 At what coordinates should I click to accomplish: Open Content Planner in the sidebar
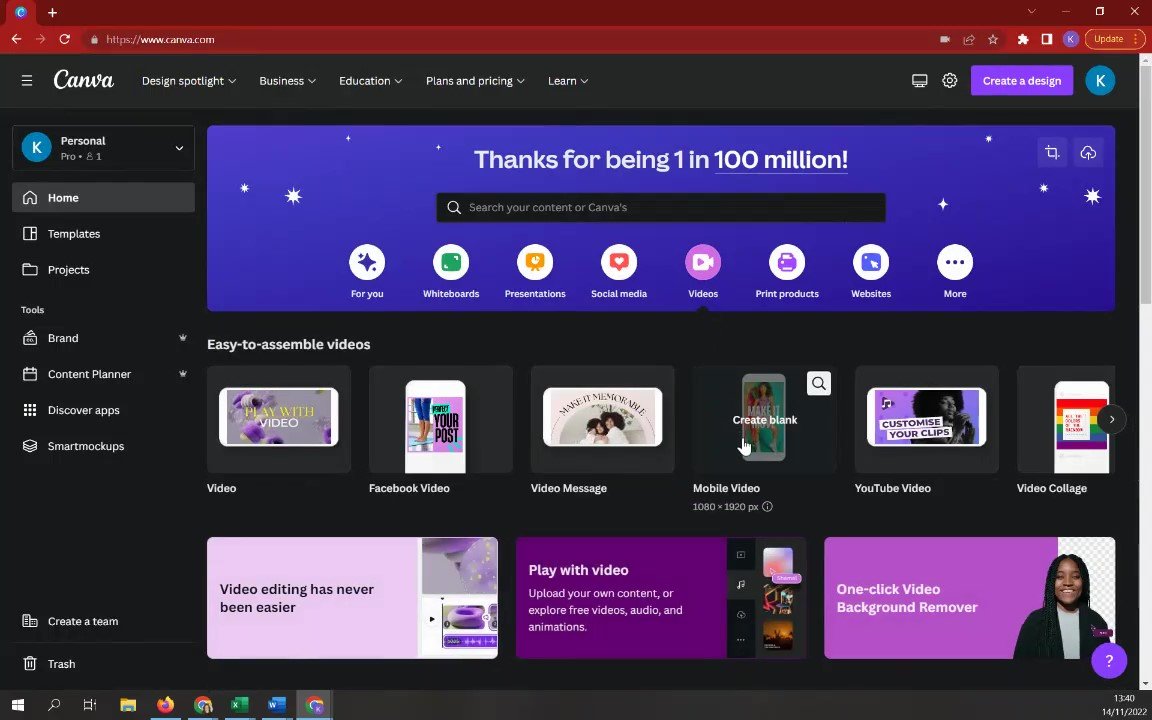[104, 374]
